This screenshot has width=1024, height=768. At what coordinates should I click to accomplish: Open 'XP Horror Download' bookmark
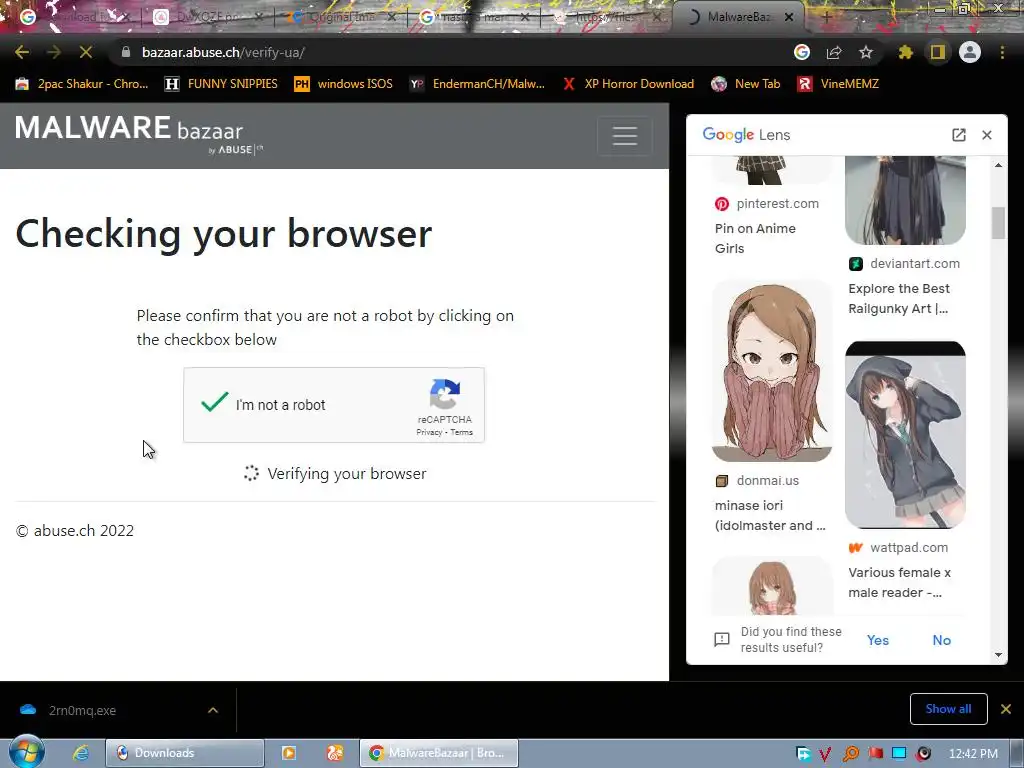(628, 84)
